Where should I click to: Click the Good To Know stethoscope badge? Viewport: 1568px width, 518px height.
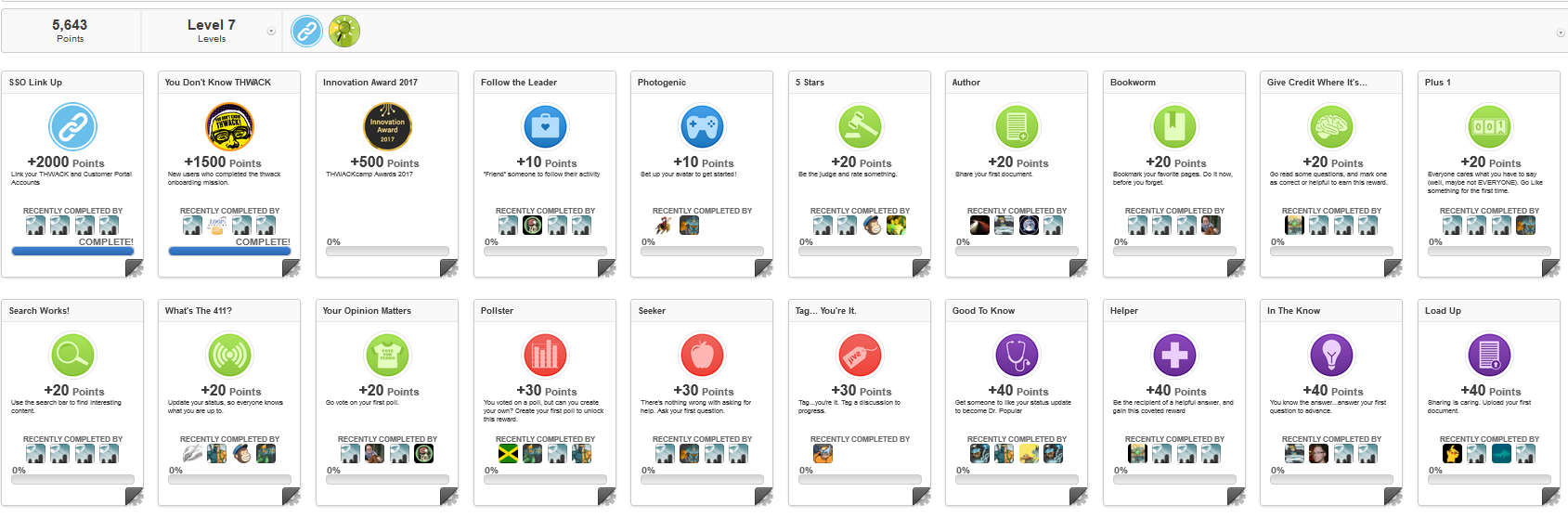point(1017,355)
